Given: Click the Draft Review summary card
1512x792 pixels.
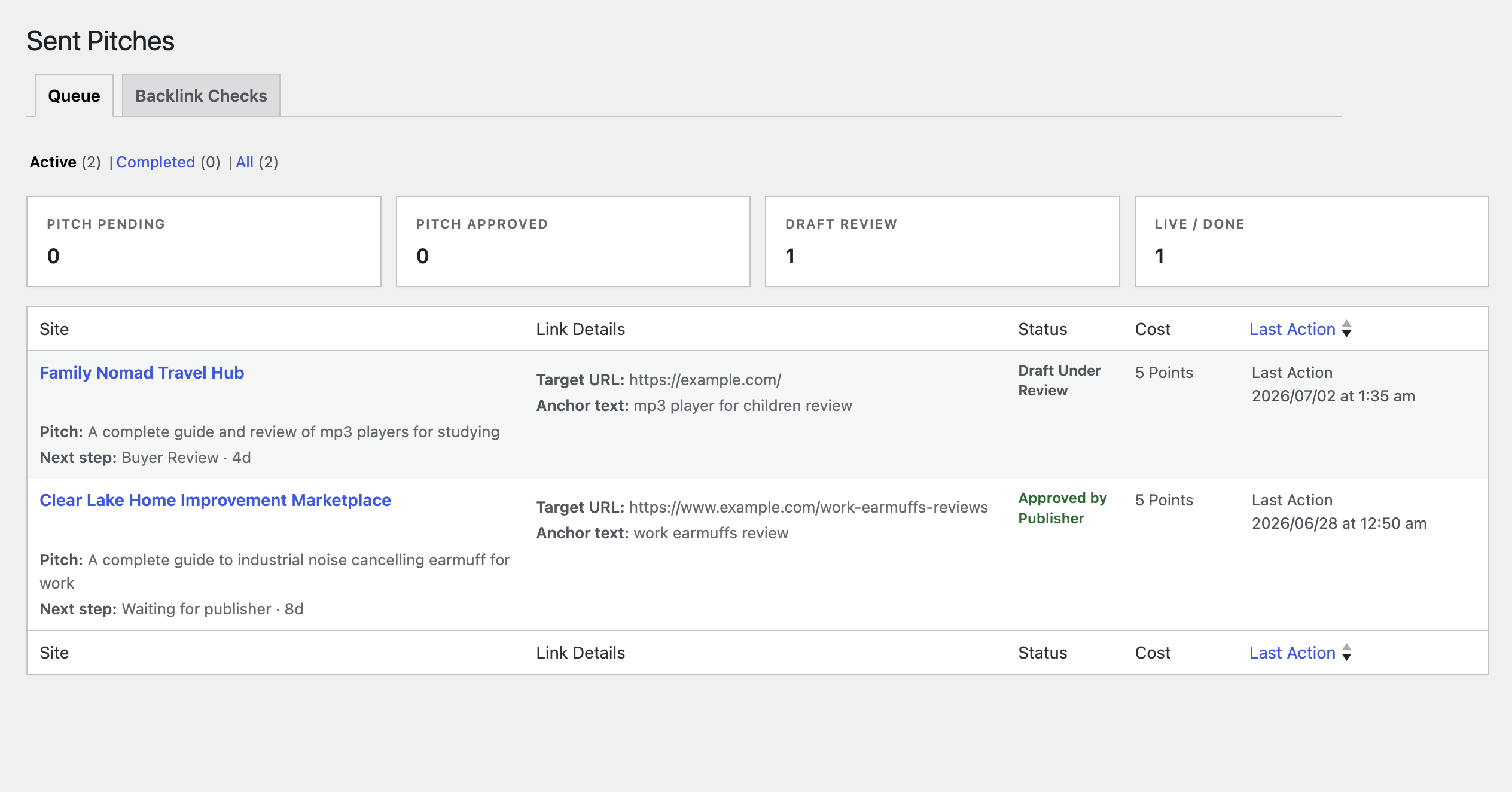Looking at the screenshot, I should [x=943, y=242].
